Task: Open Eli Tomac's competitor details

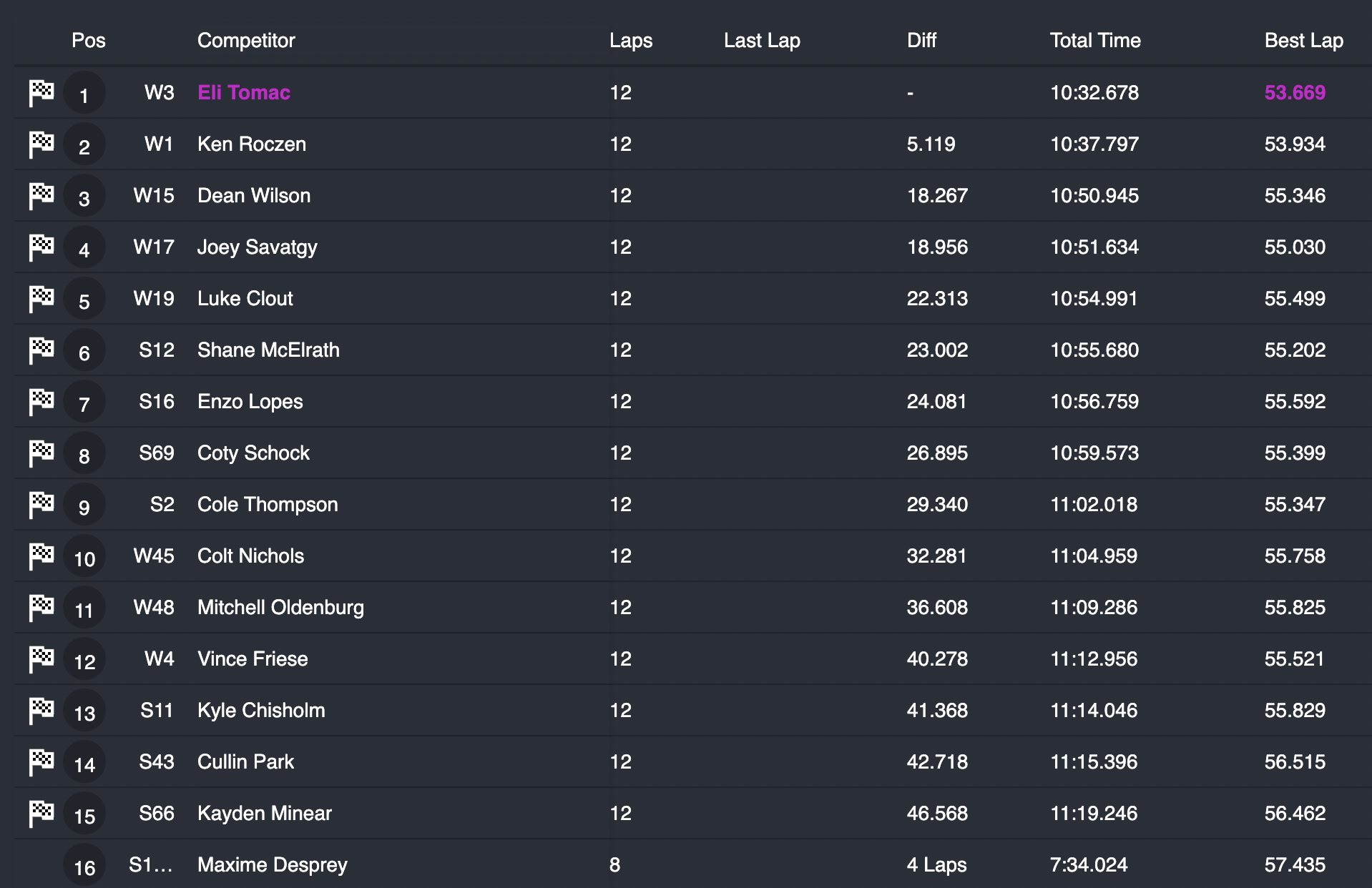Action: click(243, 92)
